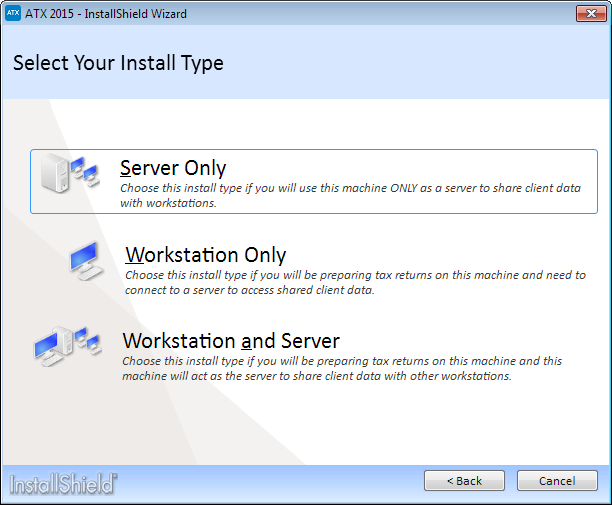Click the Workstation Only description text
Image resolution: width=612 pixels, height=505 pixels.
coord(355,283)
